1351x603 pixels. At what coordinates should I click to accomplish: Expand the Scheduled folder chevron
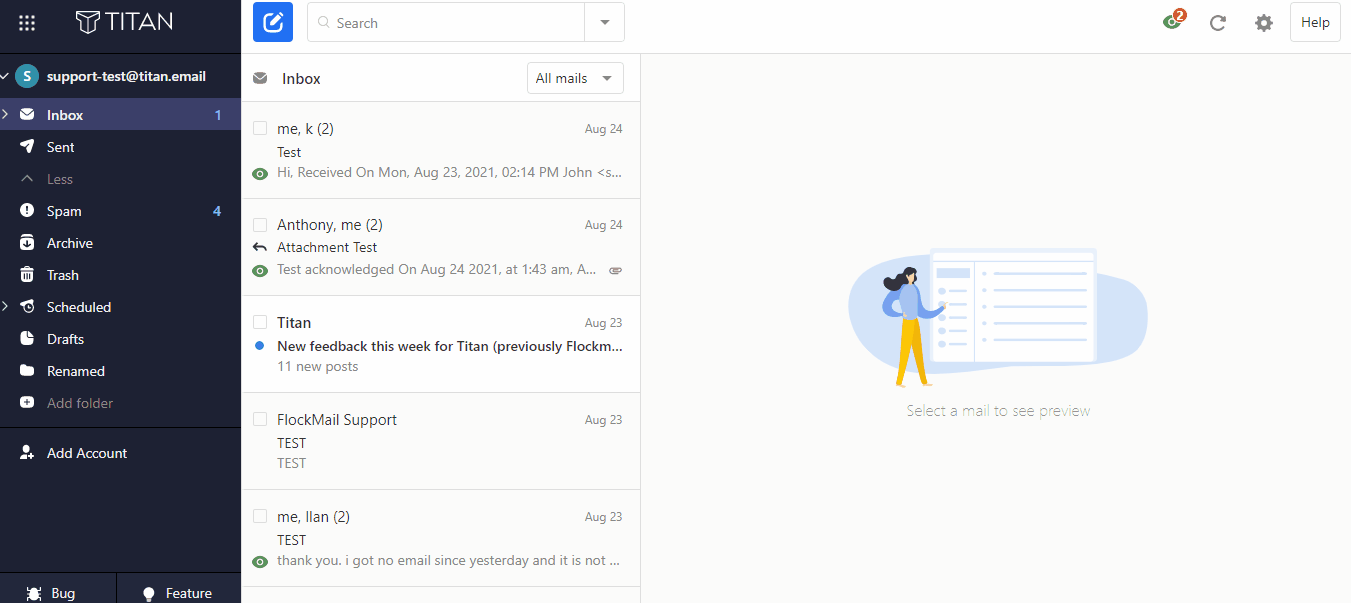tap(5, 307)
